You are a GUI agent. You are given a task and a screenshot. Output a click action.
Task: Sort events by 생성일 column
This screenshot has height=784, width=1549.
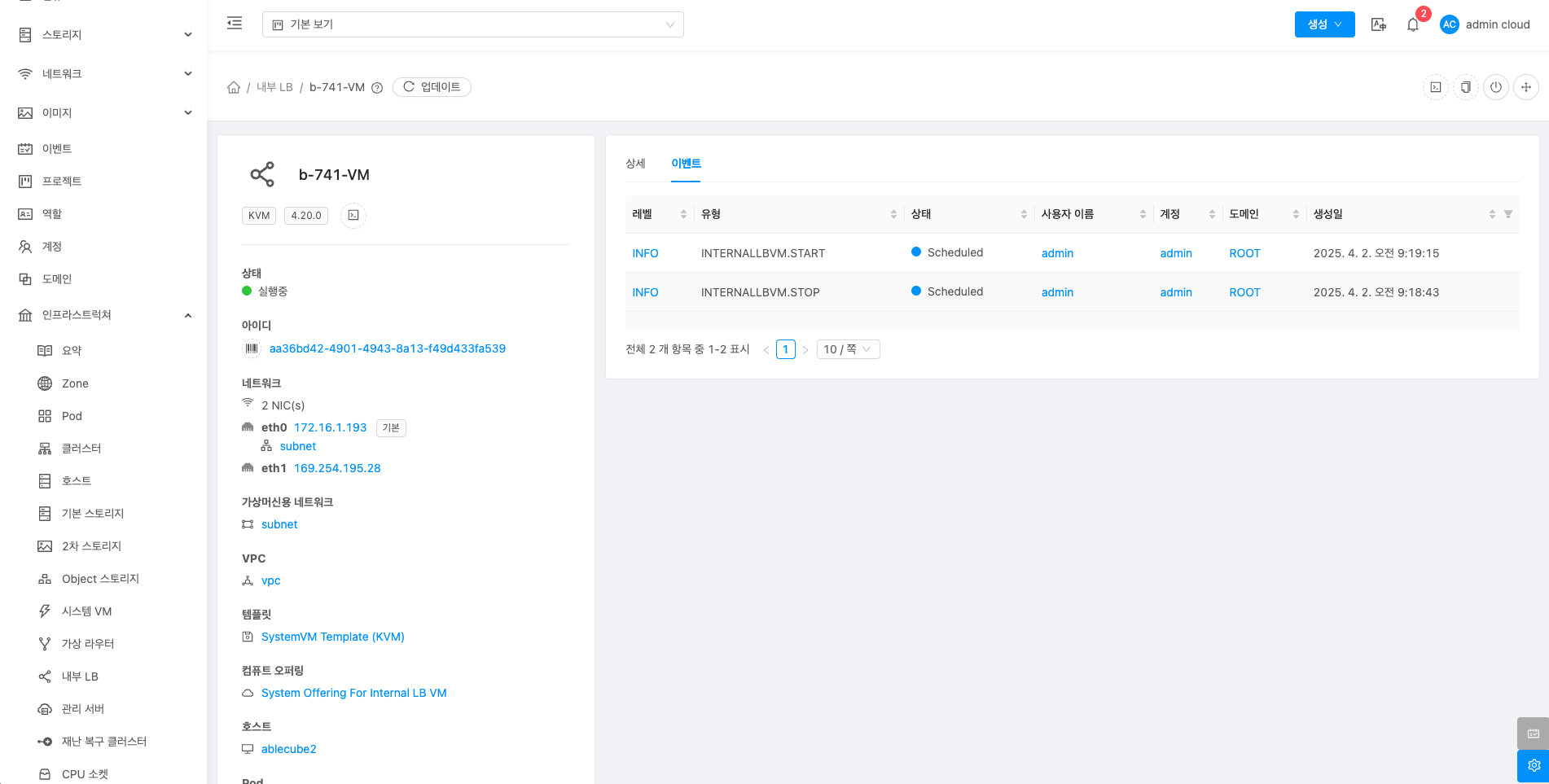[1492, 214]
